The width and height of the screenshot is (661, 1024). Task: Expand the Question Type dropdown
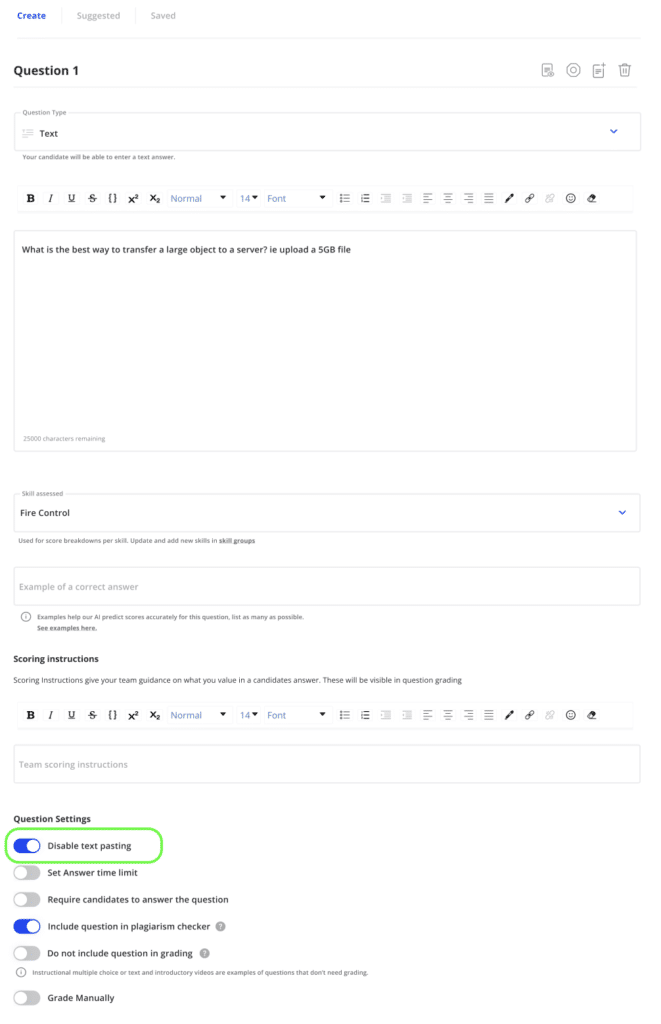coord(327,132)
